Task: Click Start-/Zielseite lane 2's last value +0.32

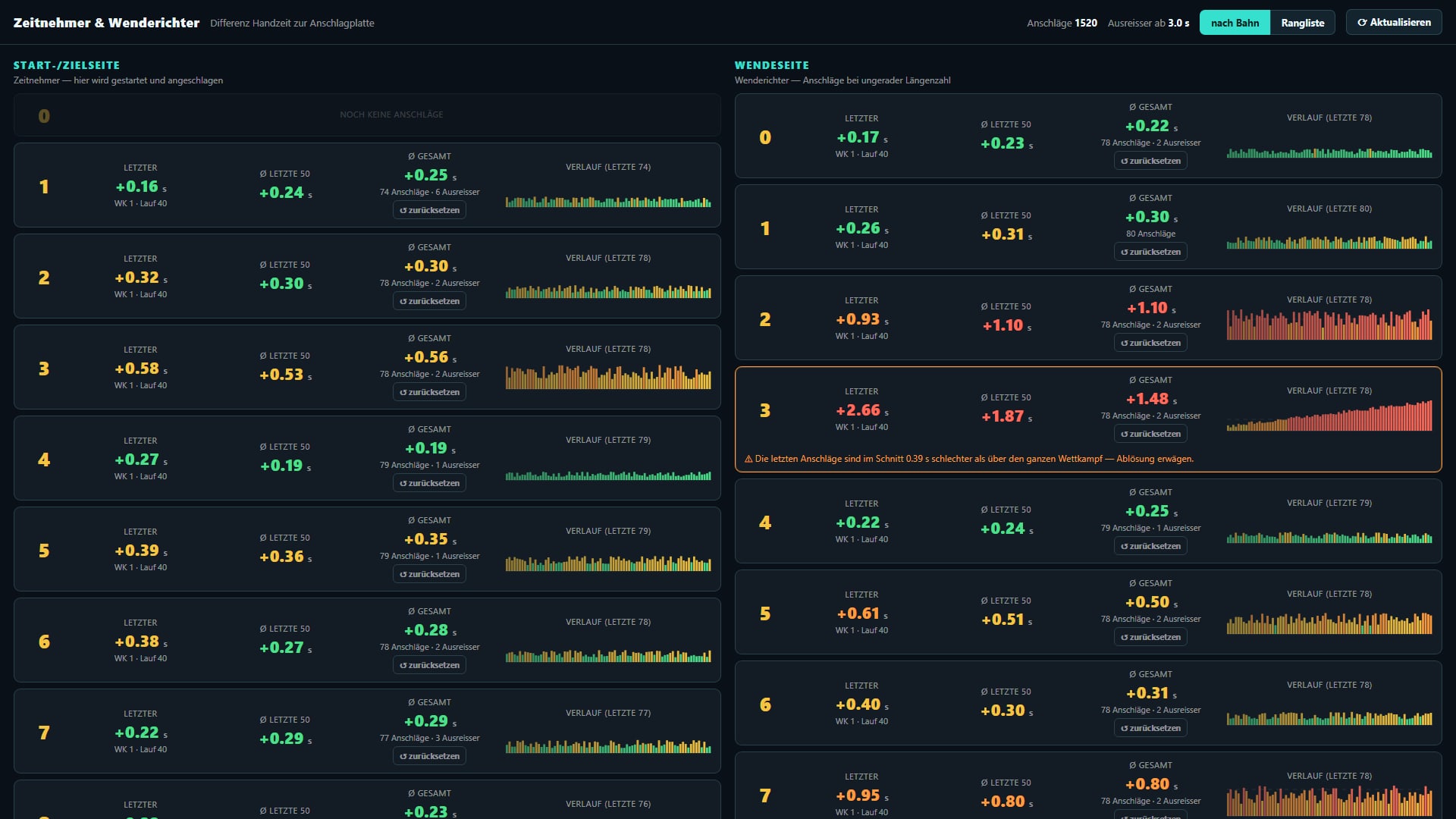Action: (x=140, y=278)
